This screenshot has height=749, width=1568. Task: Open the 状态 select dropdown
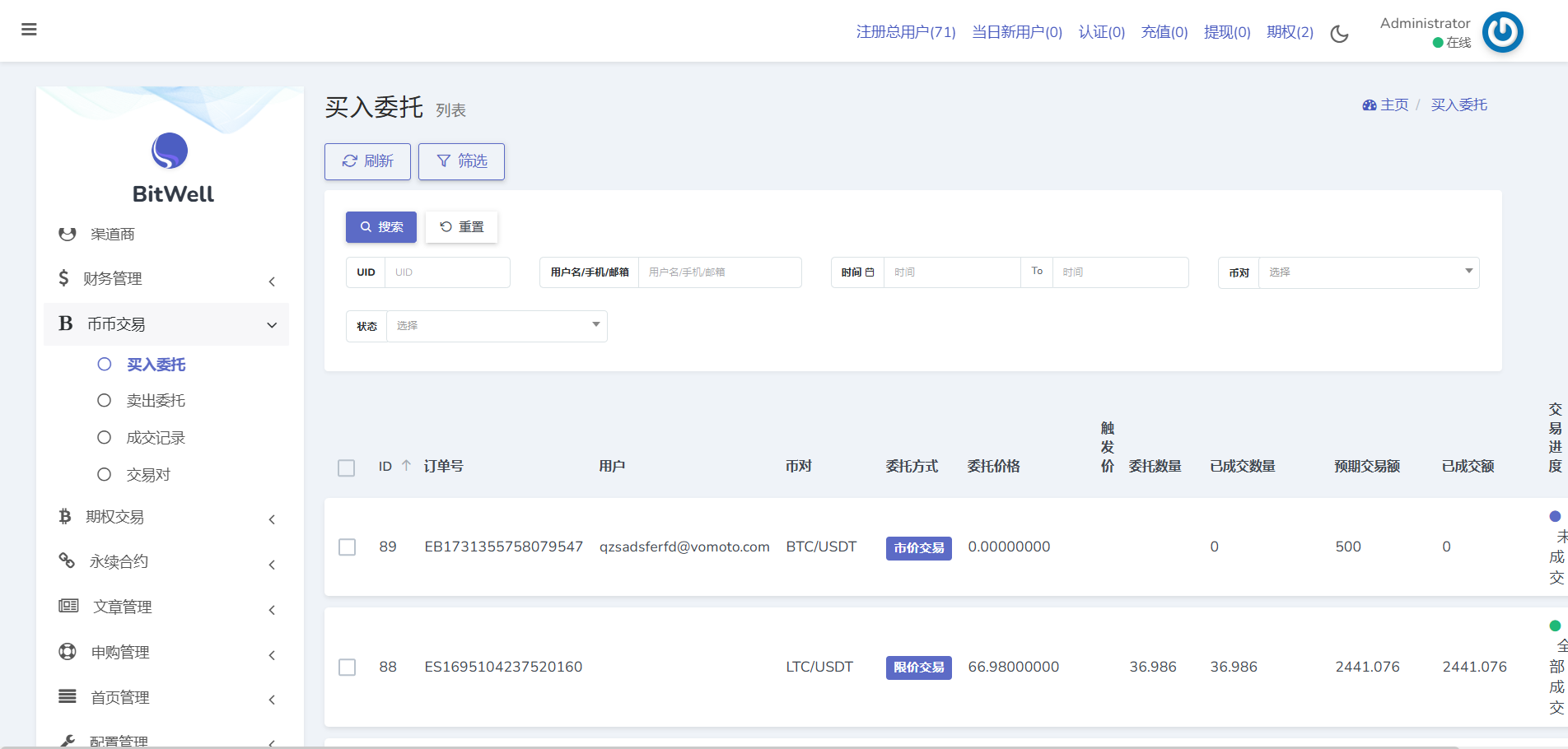click(x=497, y=326)
